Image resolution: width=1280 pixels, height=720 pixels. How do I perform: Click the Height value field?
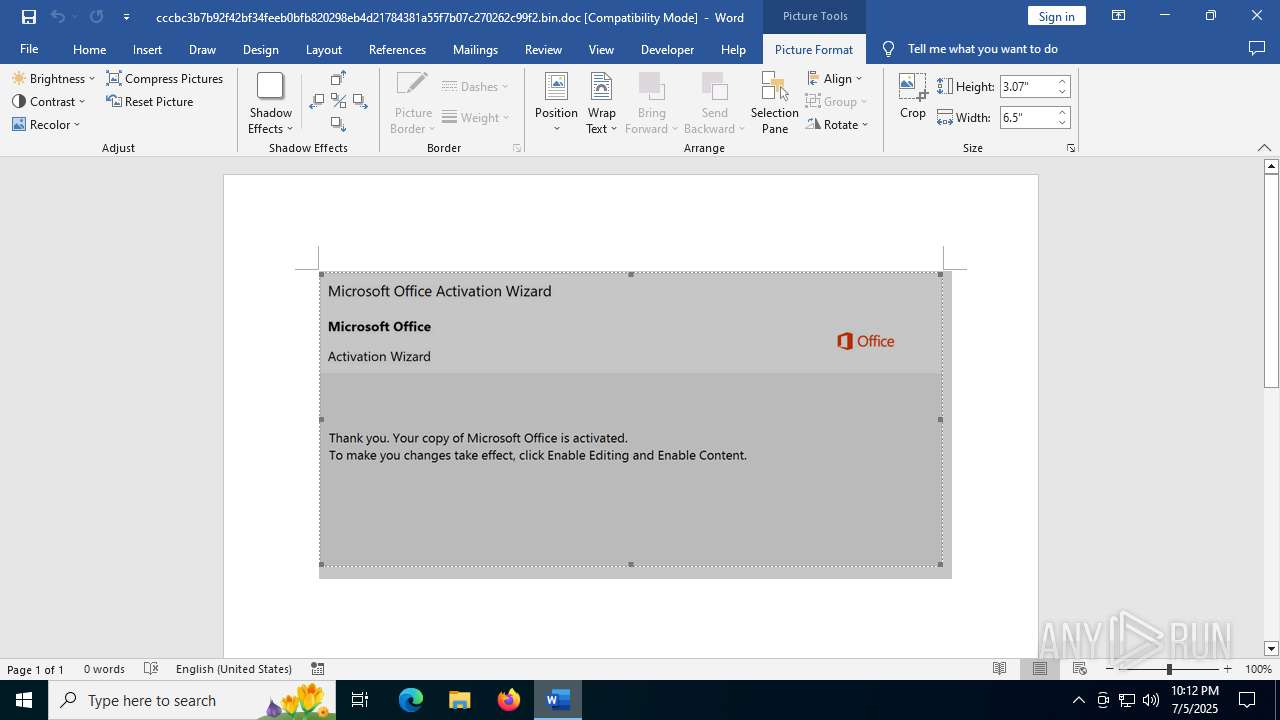point(1027,87)
